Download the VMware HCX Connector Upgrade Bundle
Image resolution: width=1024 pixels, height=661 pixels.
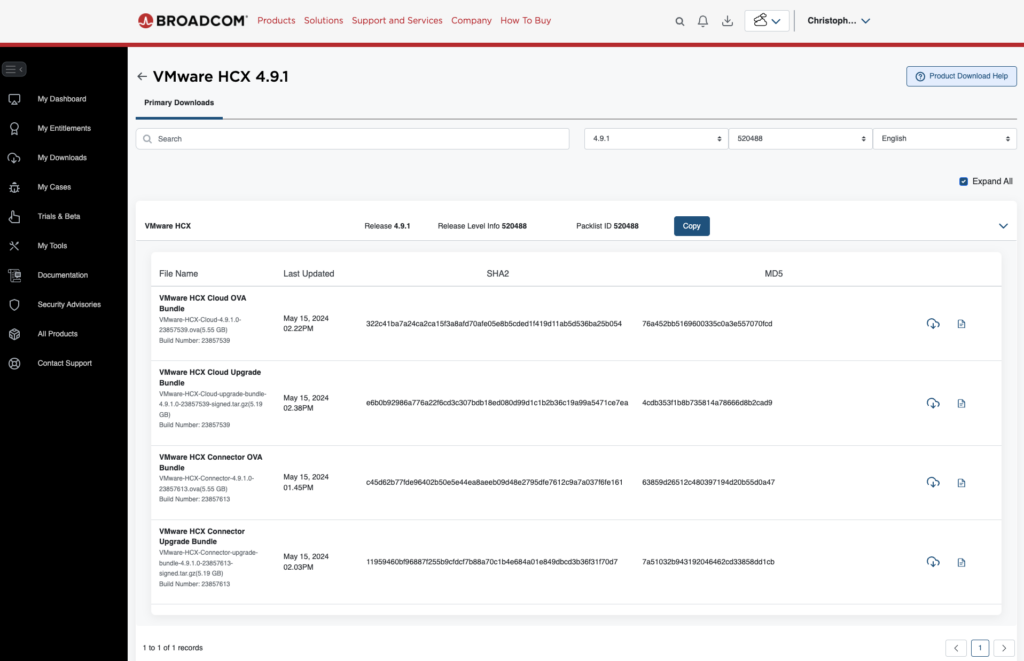[933, 562]
